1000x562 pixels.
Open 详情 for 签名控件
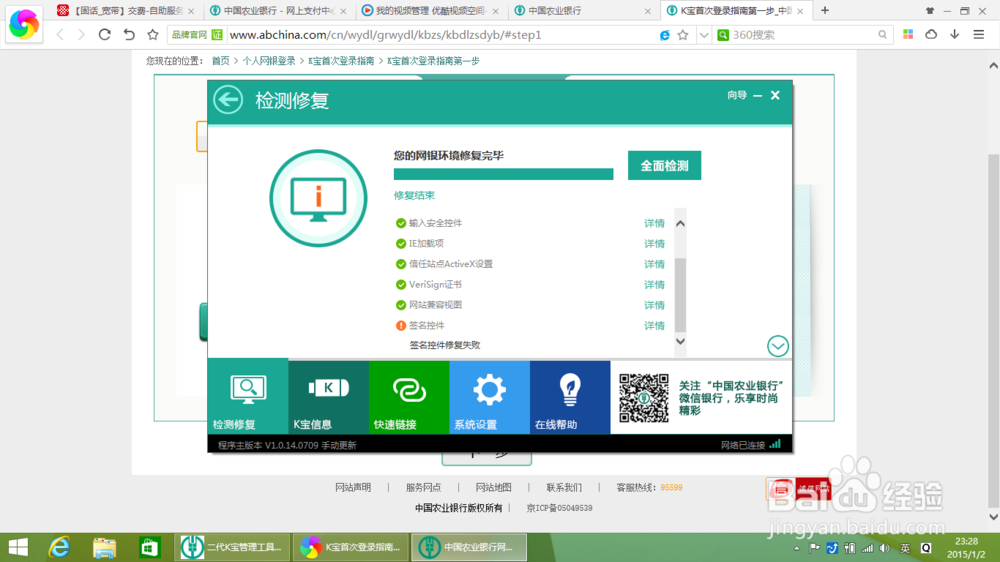pos(654,325)
